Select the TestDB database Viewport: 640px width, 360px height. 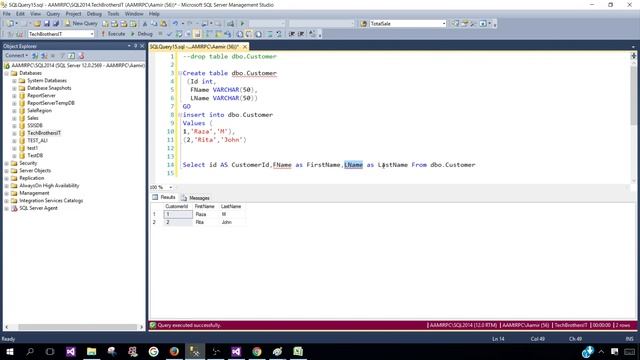click(x=35, y=156)
